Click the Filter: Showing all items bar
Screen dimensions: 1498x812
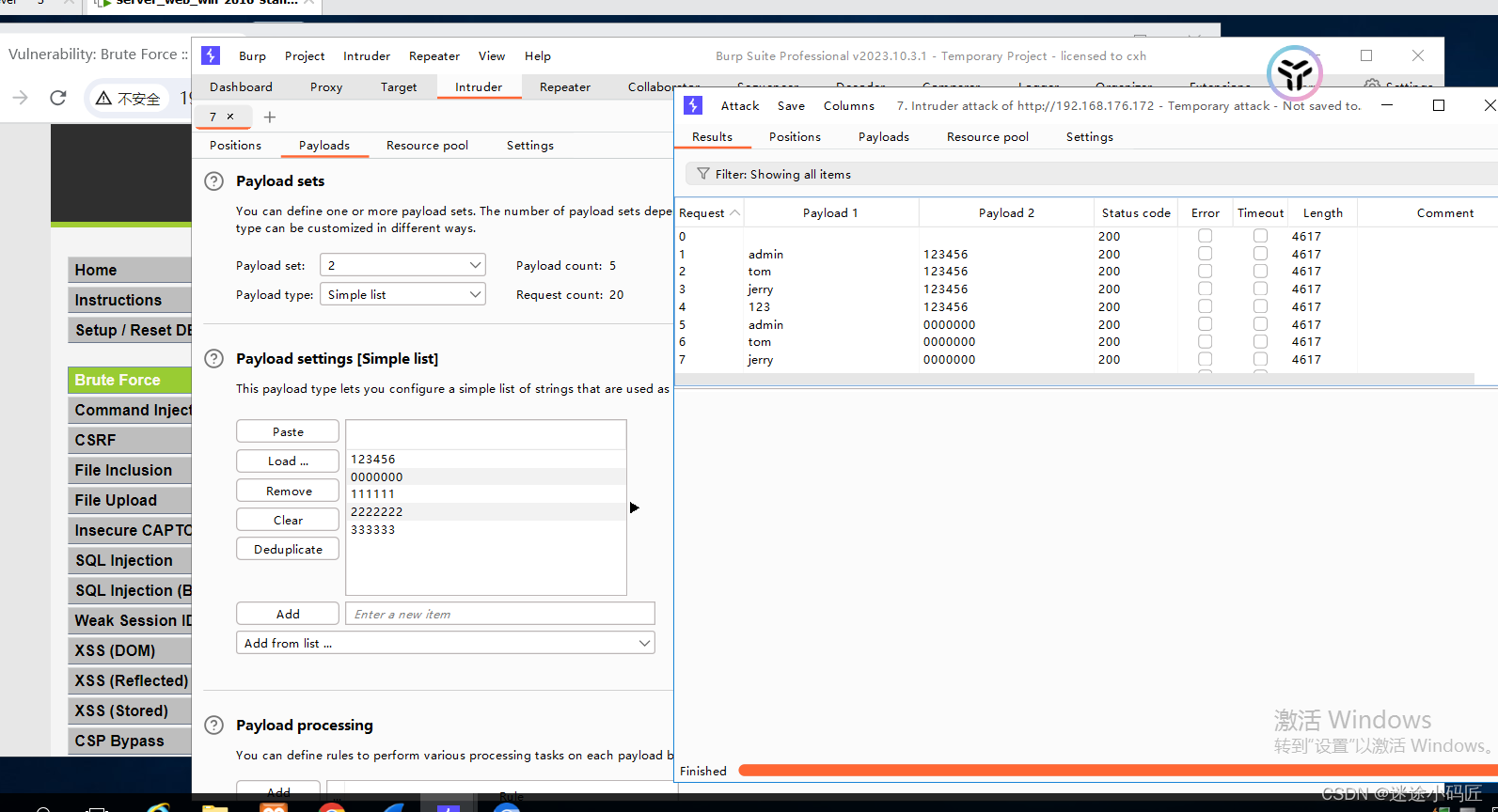tap(1091, 174)
